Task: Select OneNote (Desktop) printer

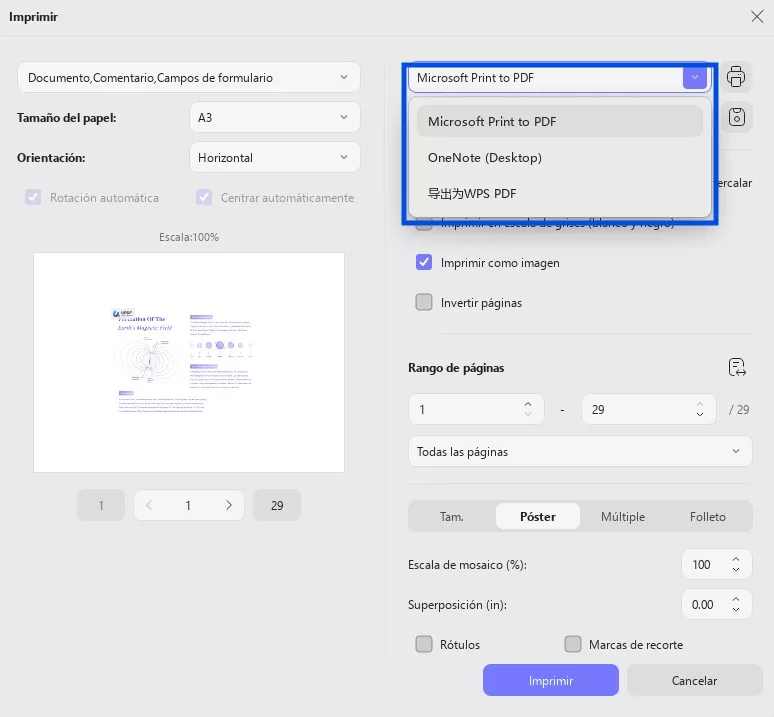Action: pos(559,157)
